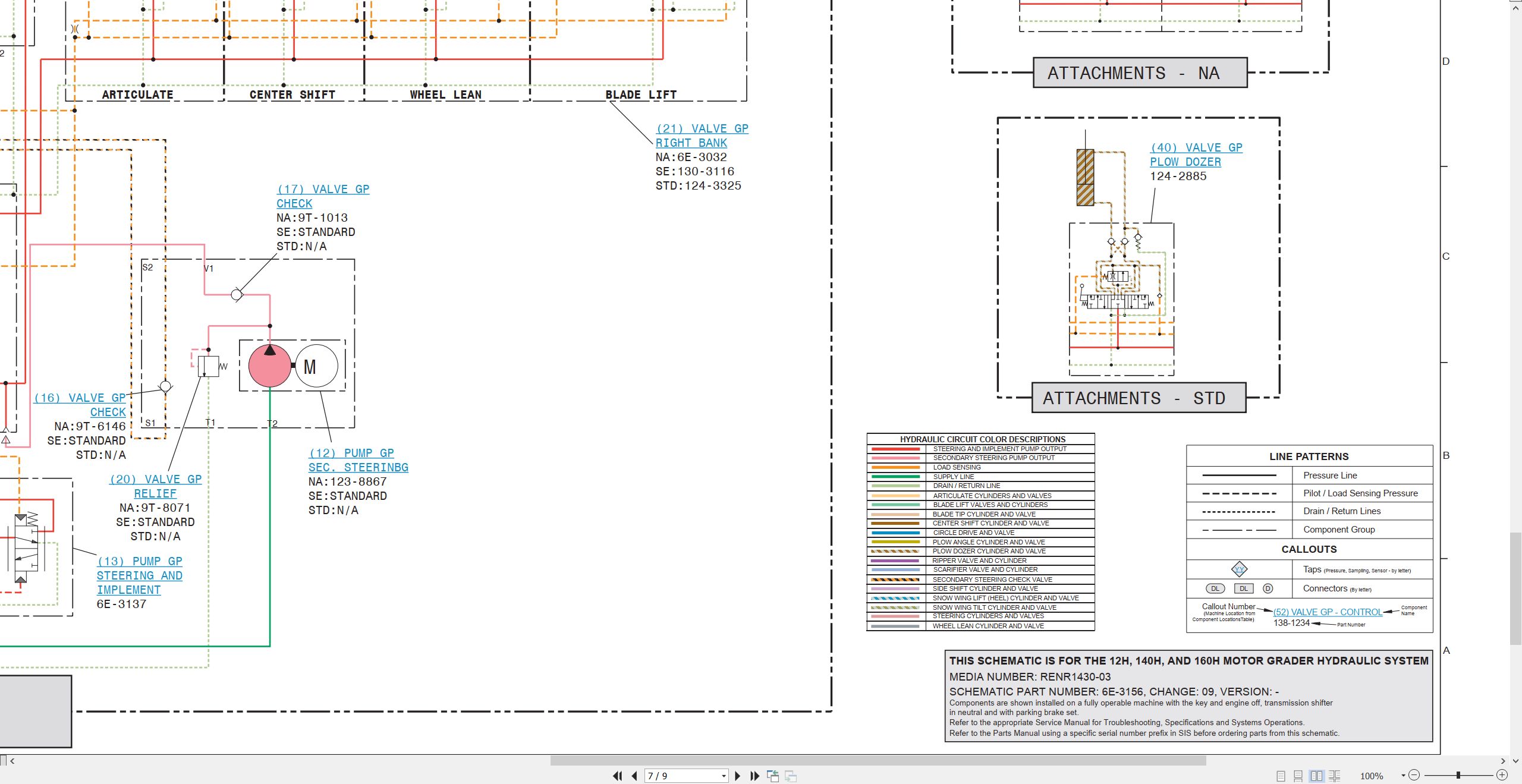This screenshot has height=784, width=1522.
Task: Click STEERING AND IMPLEMENT PUMP OUTPUT red swatch
Action: tap(895, 449)
